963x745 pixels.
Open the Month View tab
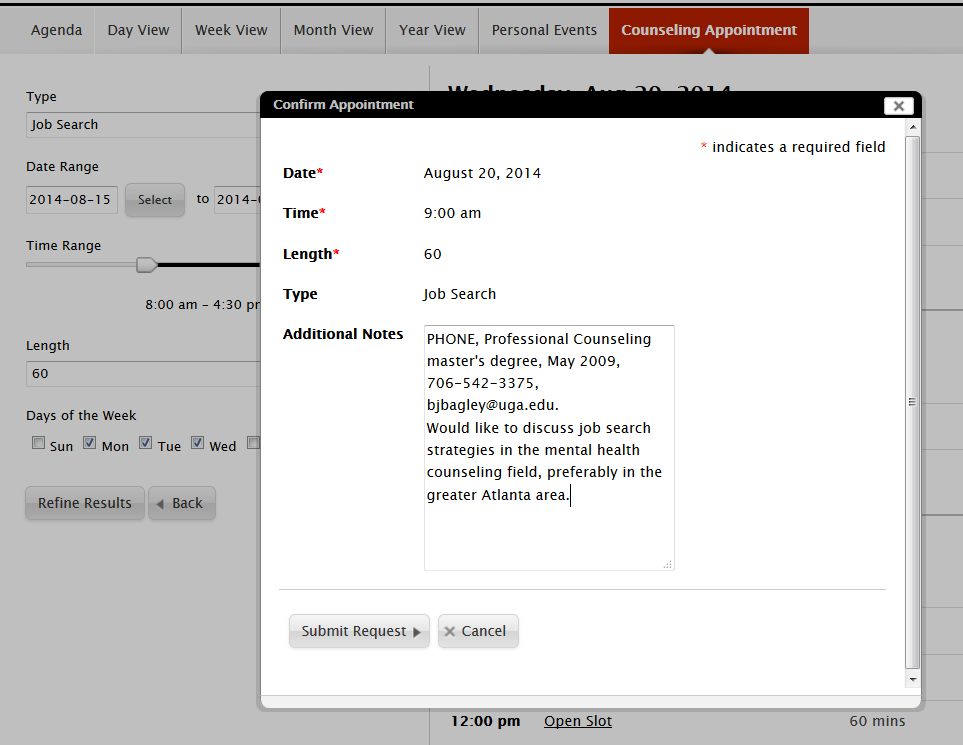tap(333, 30)
